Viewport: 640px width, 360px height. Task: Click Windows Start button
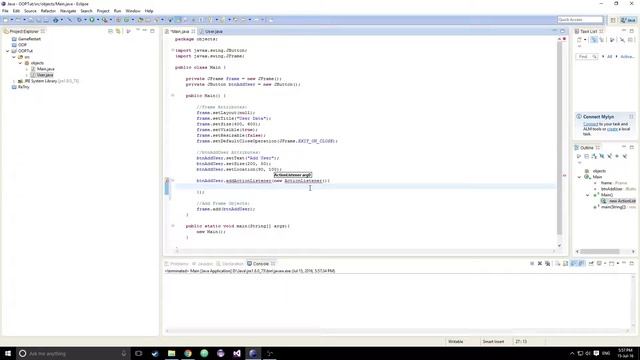tap(8, 353)
